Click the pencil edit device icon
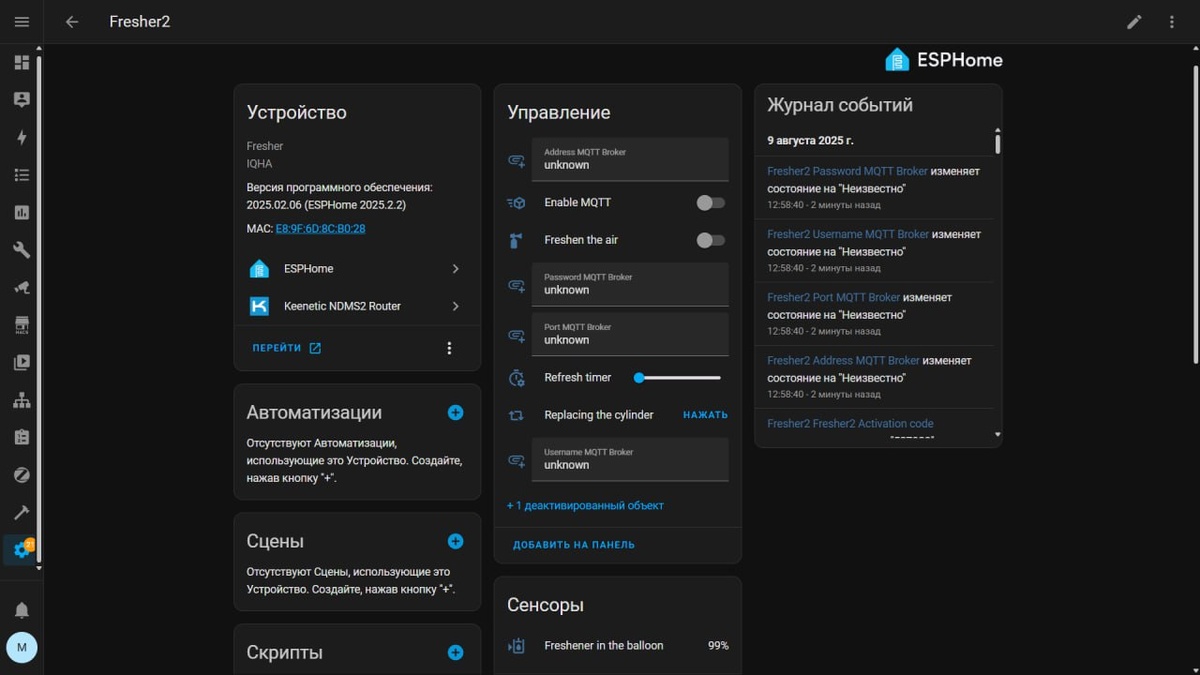The width and height of the screenshot is (1200, 675). [1134, 22]
